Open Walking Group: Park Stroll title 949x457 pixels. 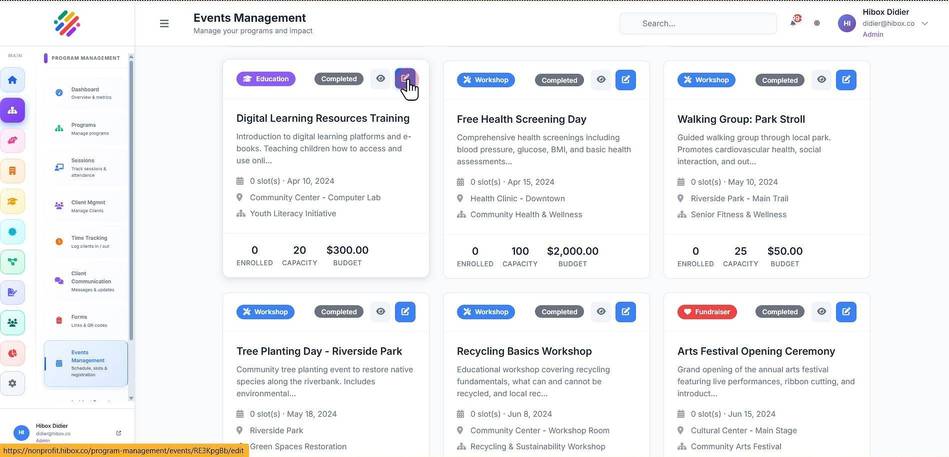[741, 119]
